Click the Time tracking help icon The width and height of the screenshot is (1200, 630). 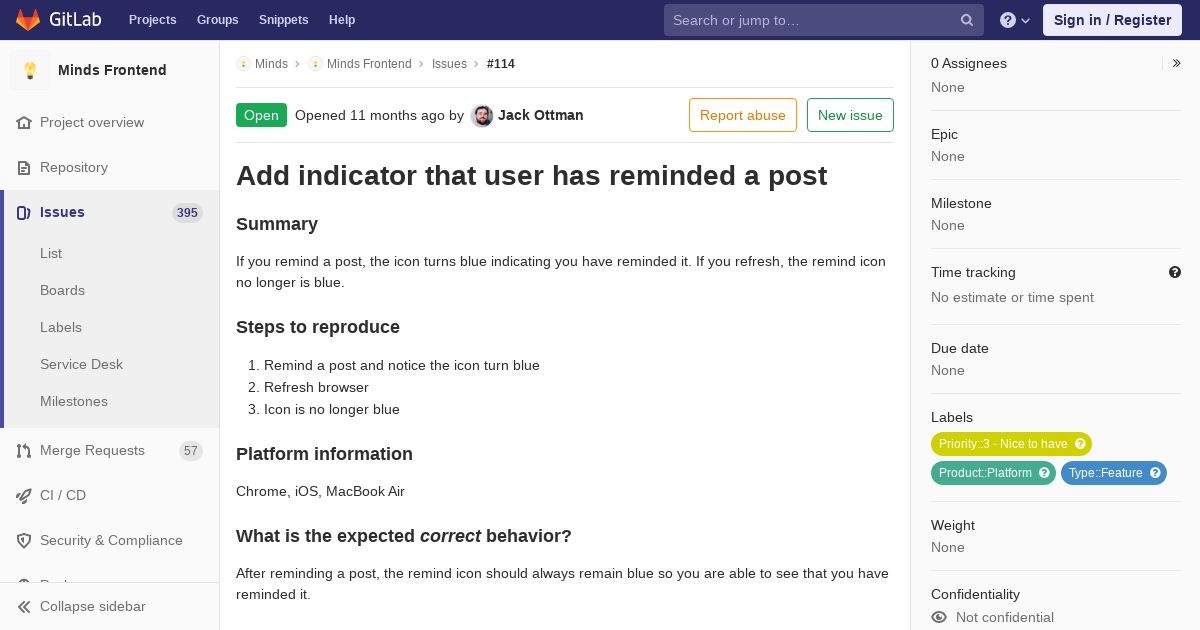1175,272
